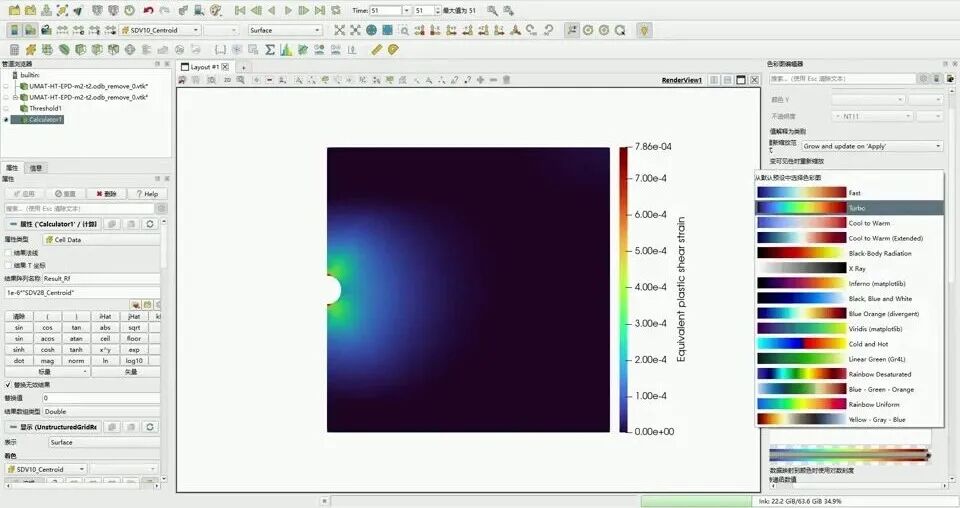
Task: Click the zoom to data icon
Action: tap(356, 30)
